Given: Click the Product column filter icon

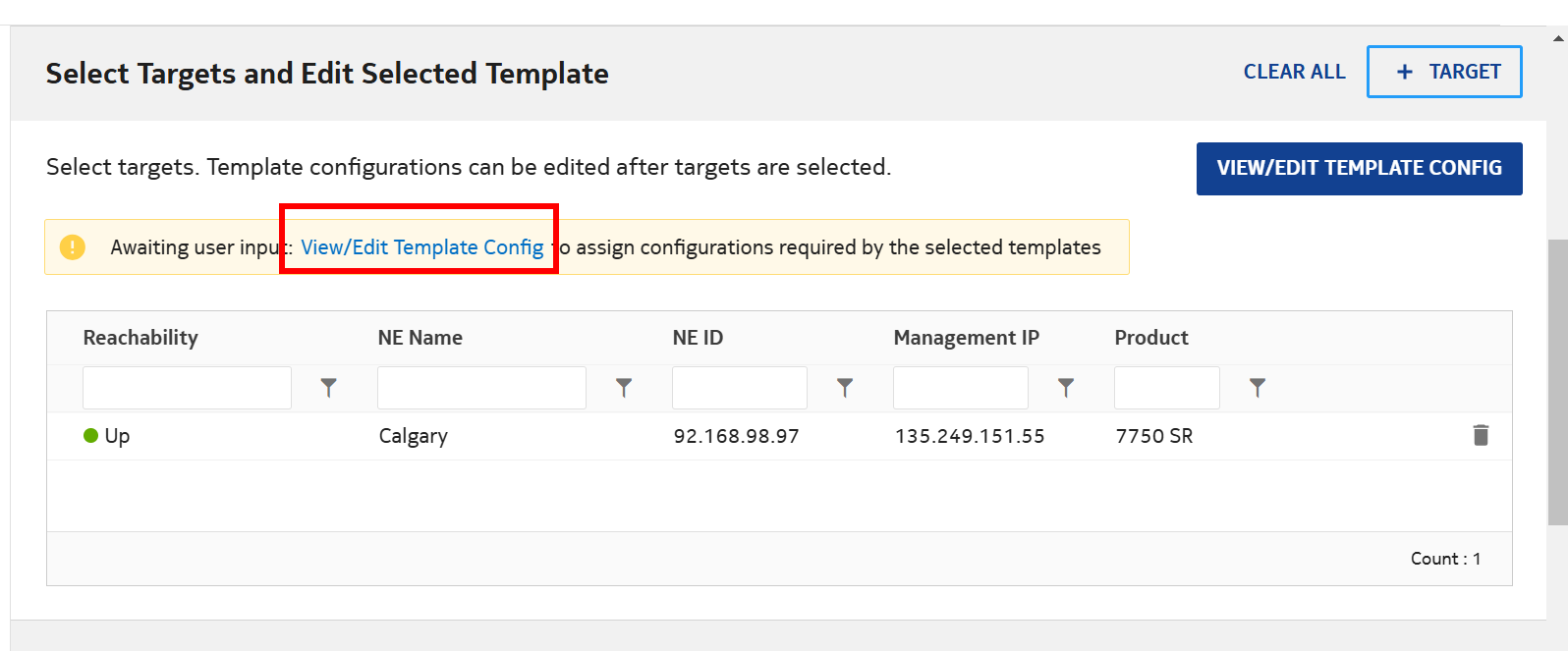Looking at the screenshot, I should [1258, 388].
